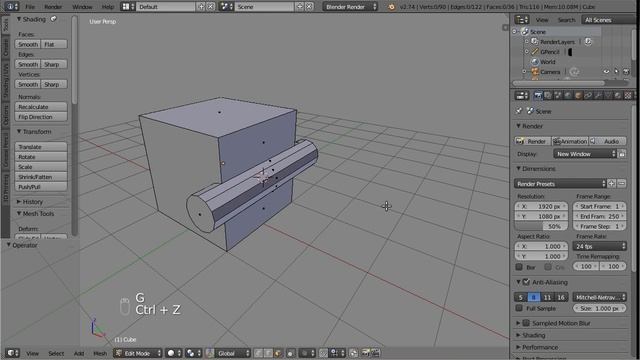Open the Select menu in viewport header
The height and width of the screenshot is (360, 640).
tap(56, 353)
